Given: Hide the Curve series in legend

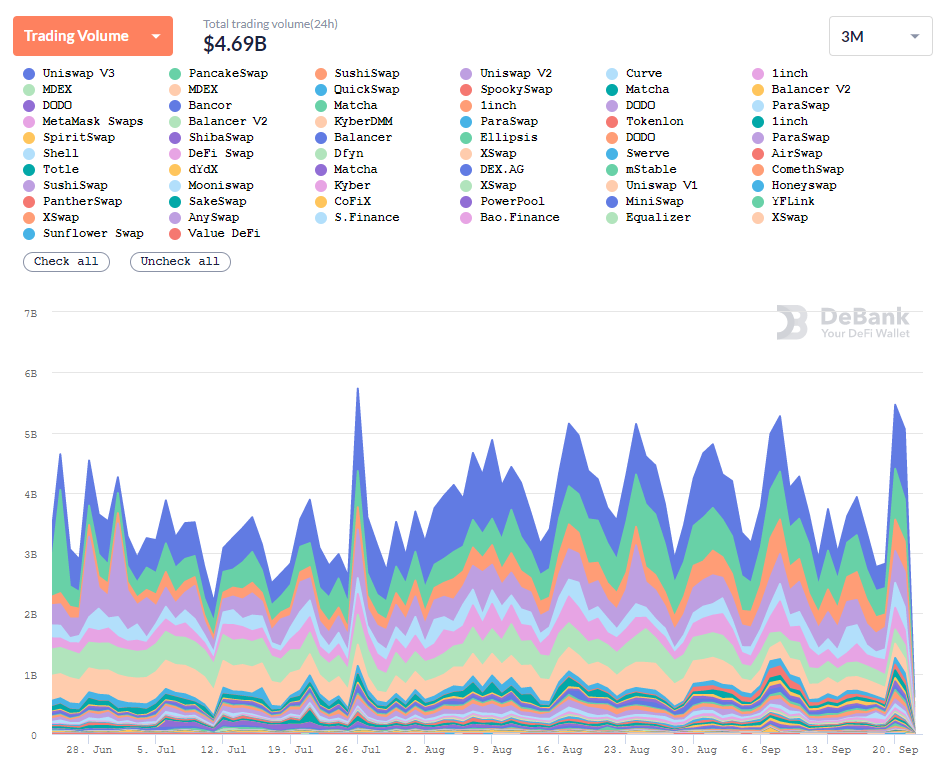Looking at the screenshot, I should pyautogui.click(x=634, y=74).
